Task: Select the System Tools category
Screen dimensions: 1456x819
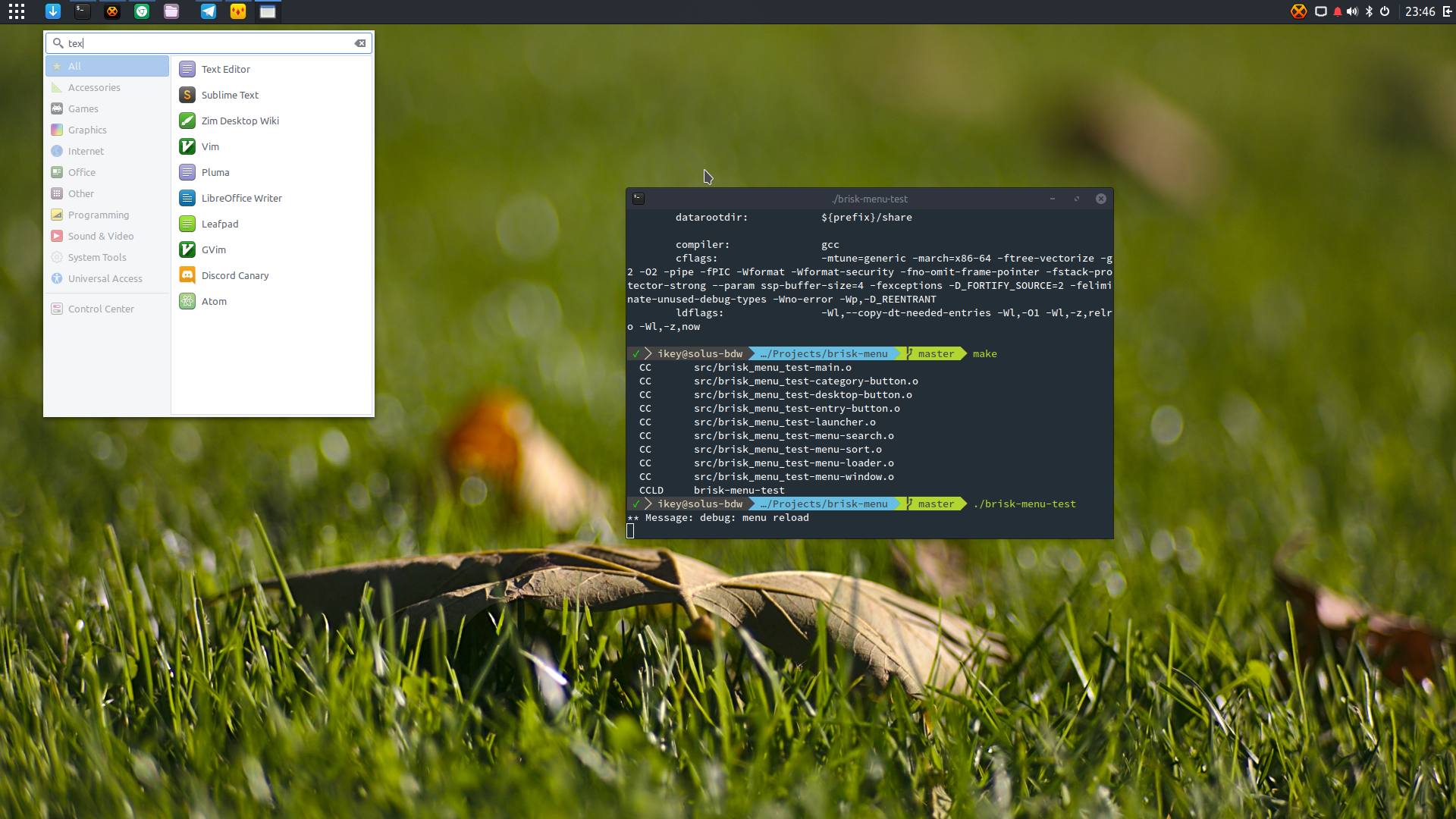Action: coord(107,257)
